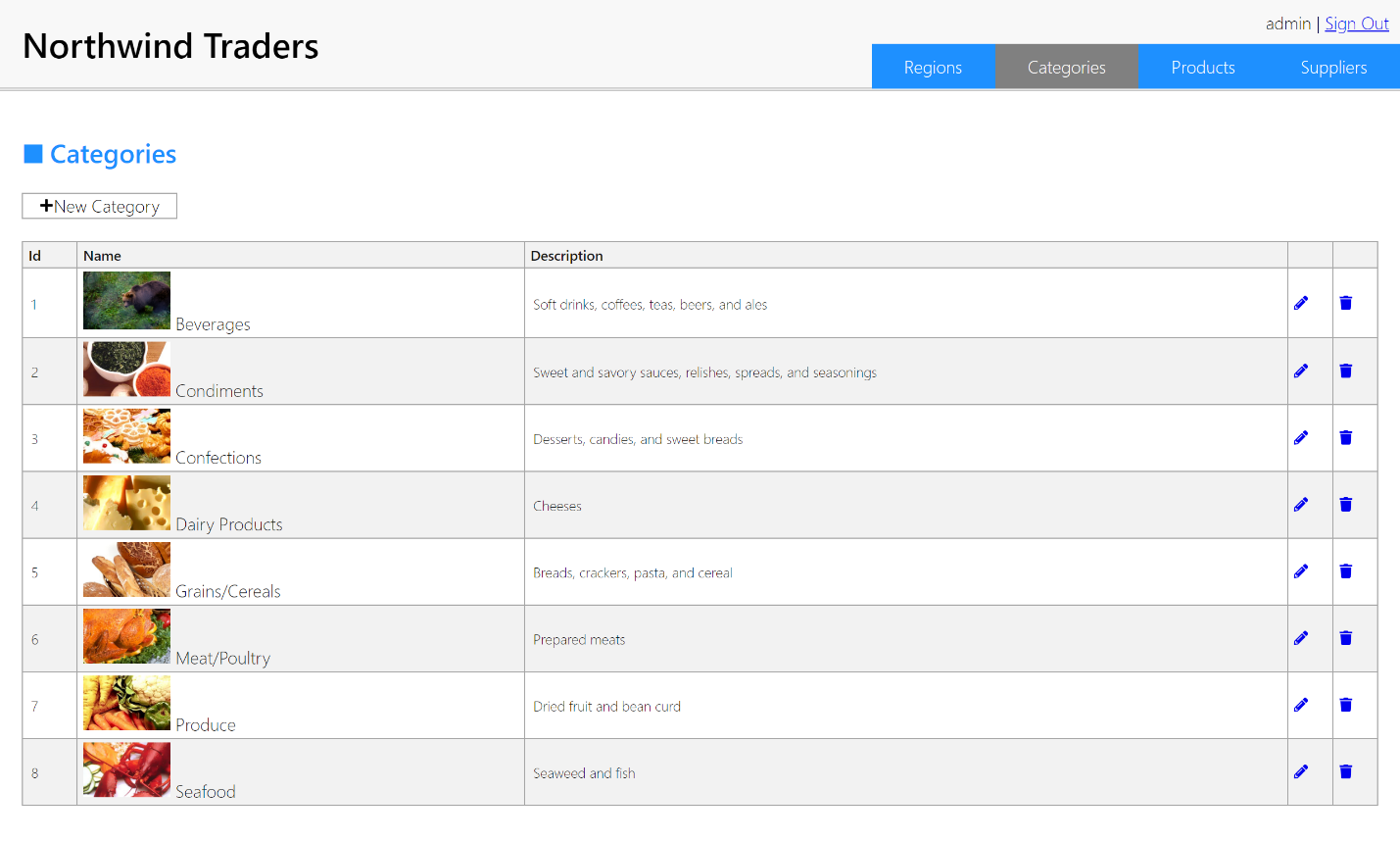Screen dimensions: 1400x841
Task: Click the Northwind Traders title
Action: click(170, 46)
